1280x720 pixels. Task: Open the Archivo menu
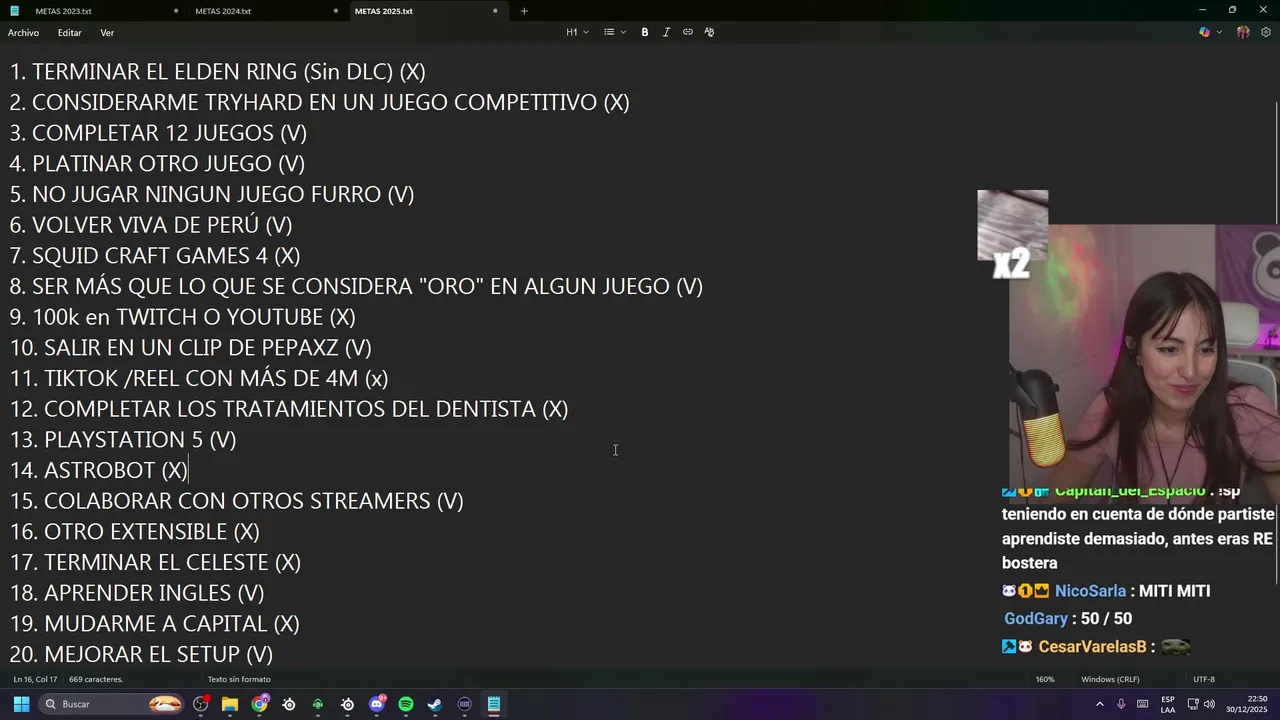23,33
